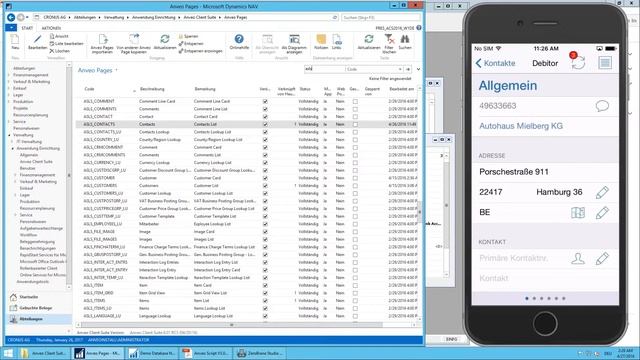This screenshot has width=640, height=360.
Task: Collapse the Anwendung Einrichtung tree node
Action: 13,149
